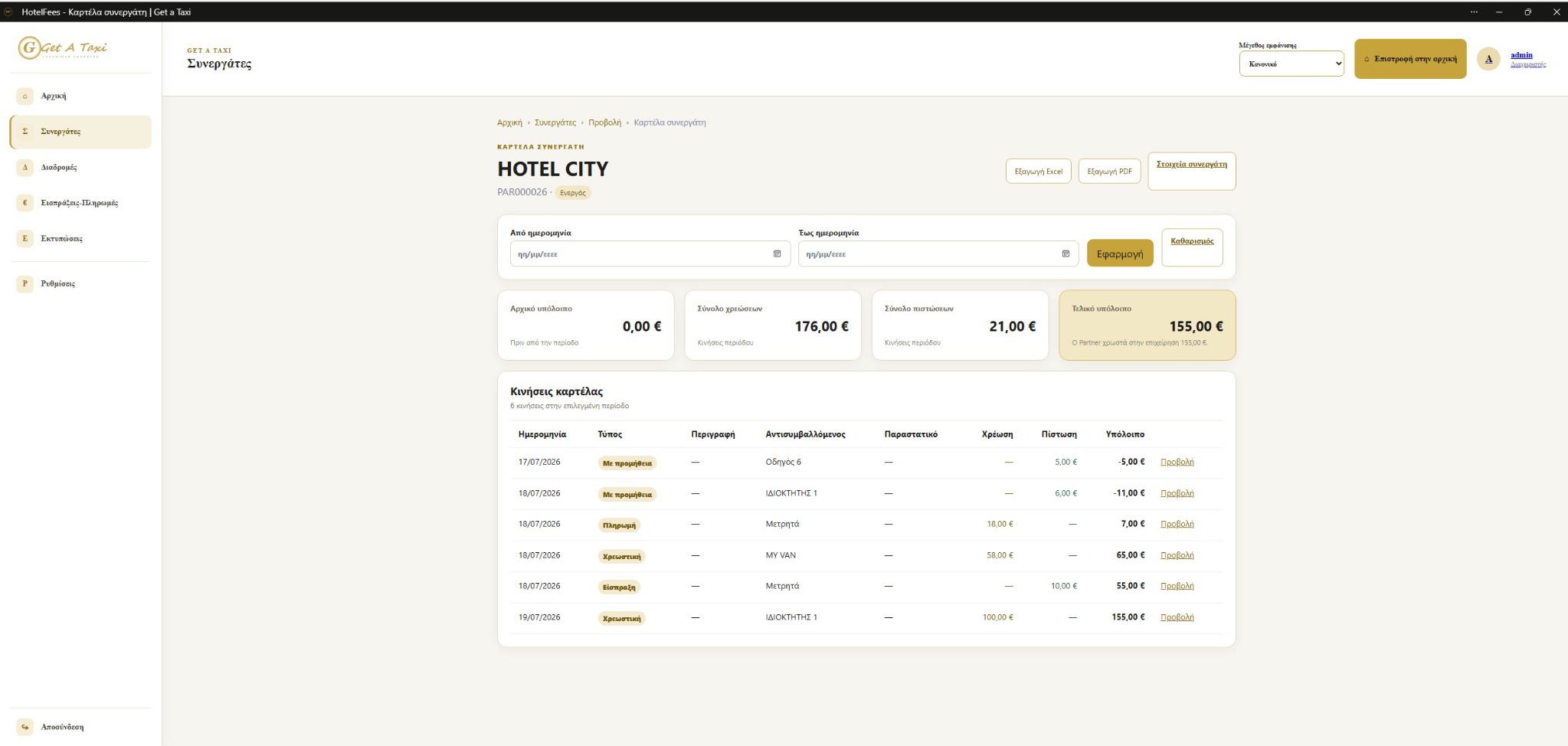Open the Στοιχεία συνεργάτη link
Viewport: 1568px width, 746px height.
[1191, 164]
